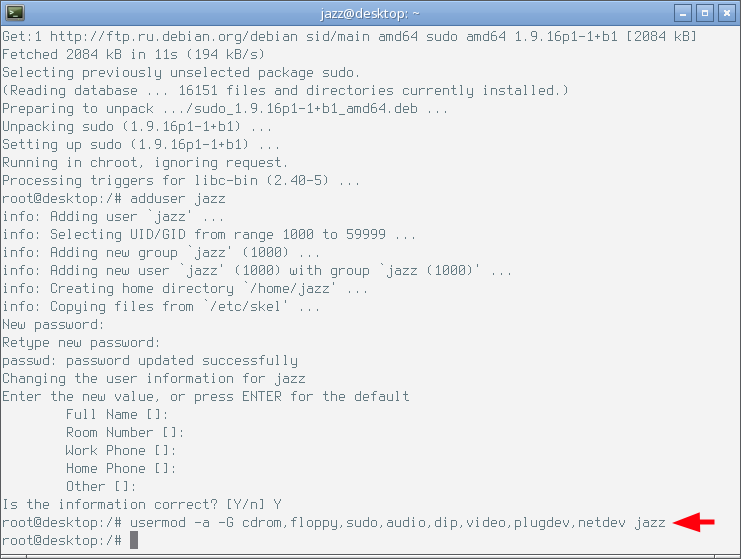Click the 'Work Phone []:' prompt line

click(121, 450)
